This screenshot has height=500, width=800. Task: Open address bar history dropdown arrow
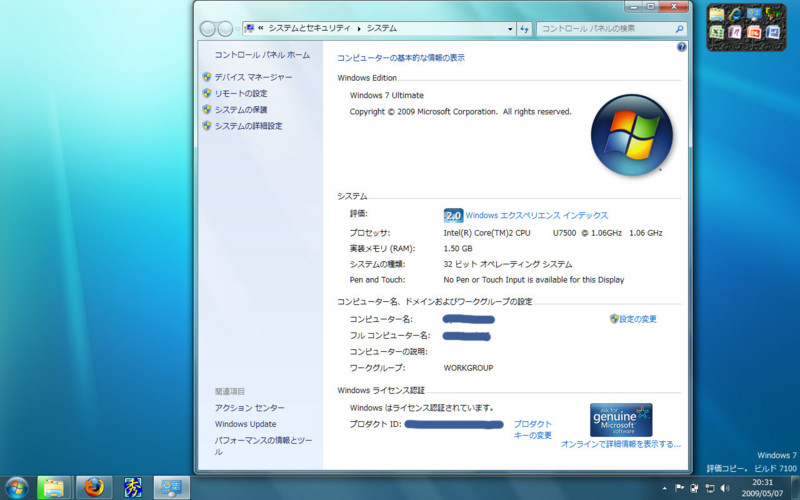510,29
